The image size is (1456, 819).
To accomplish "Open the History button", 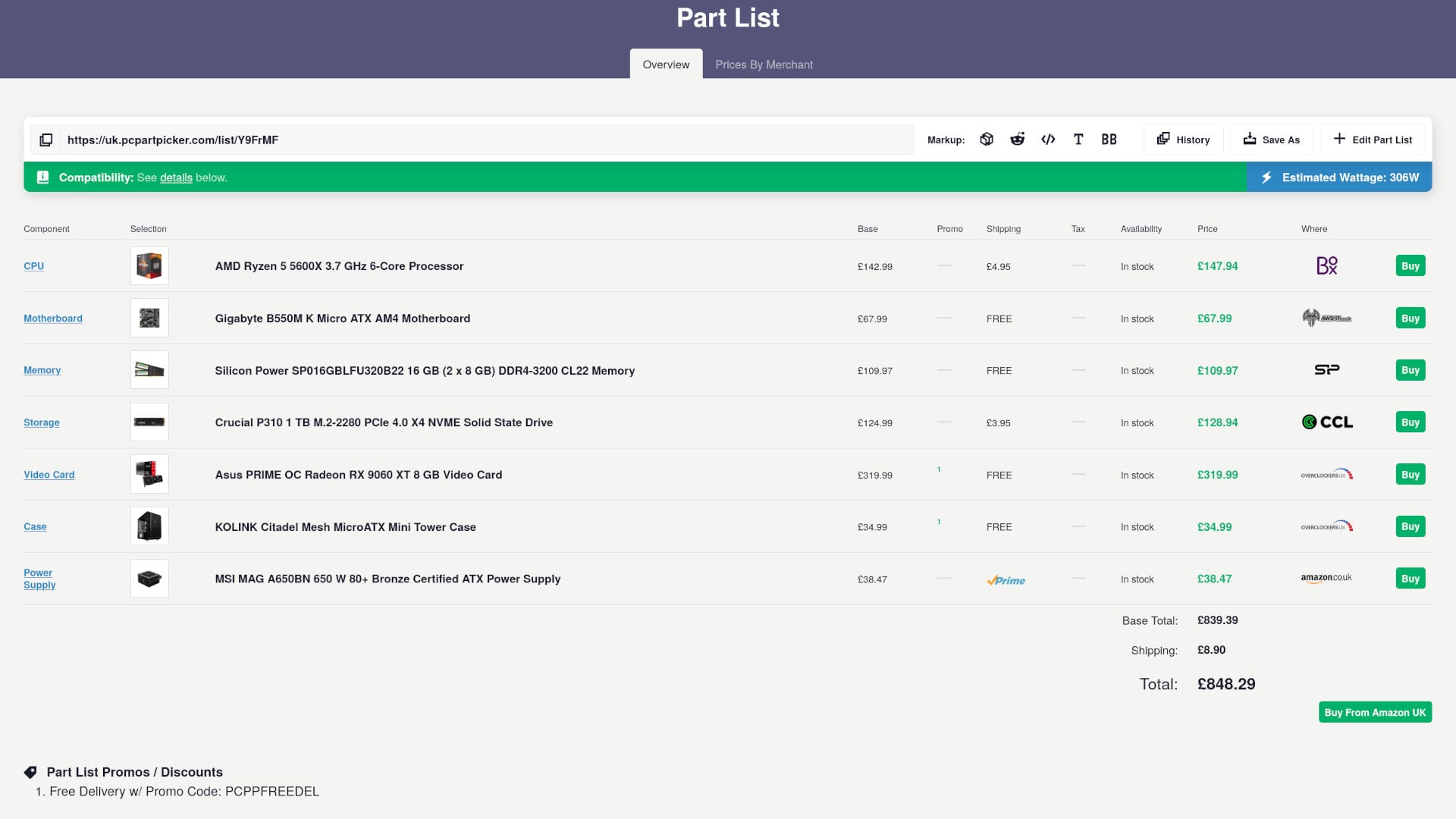I will coord(1183,140).
